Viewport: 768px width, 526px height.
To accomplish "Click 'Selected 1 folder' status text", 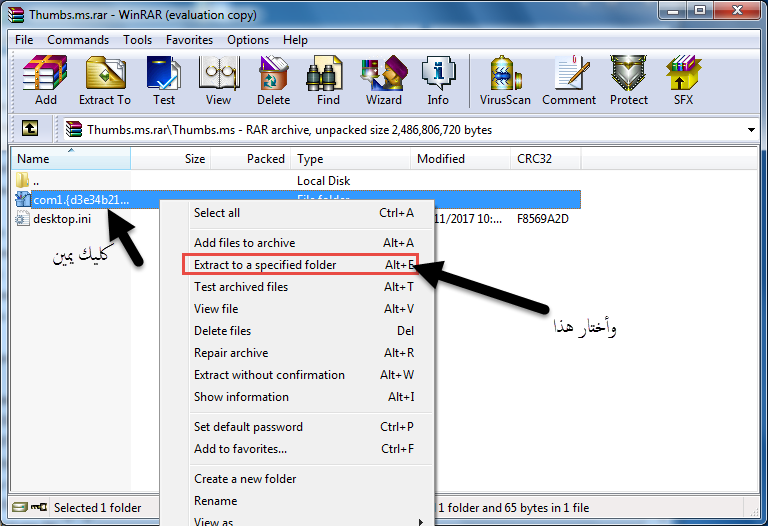I will [x=97, y=508].
